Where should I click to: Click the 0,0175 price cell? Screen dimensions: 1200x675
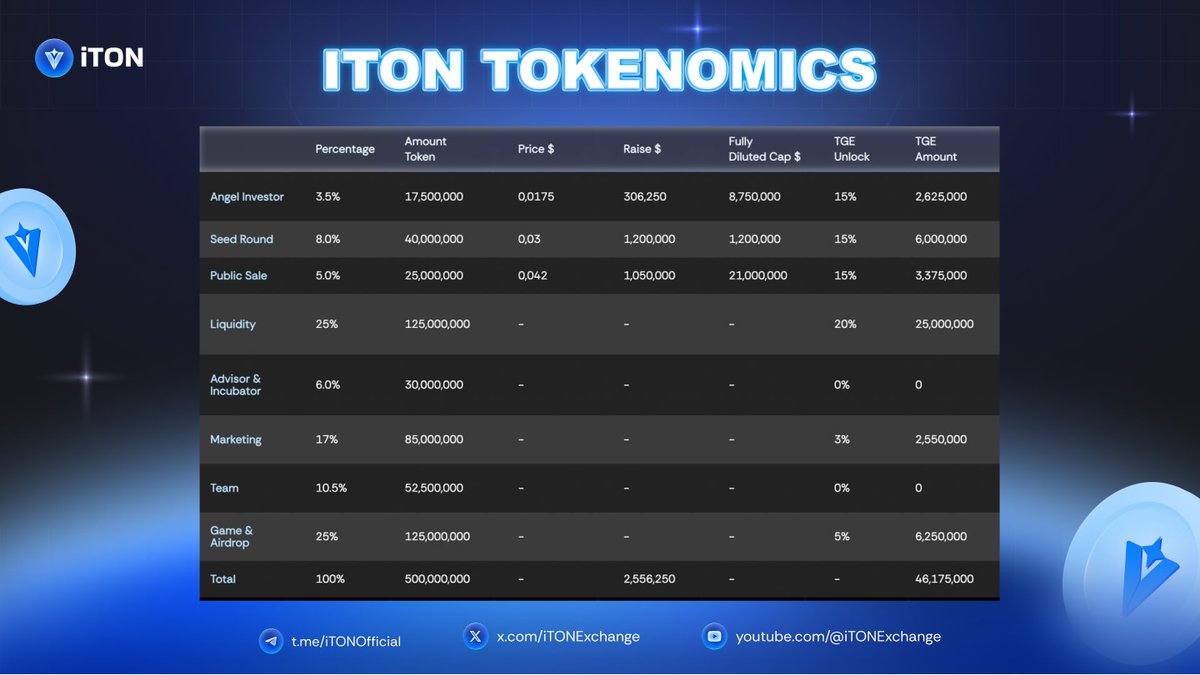coord(538,197)
